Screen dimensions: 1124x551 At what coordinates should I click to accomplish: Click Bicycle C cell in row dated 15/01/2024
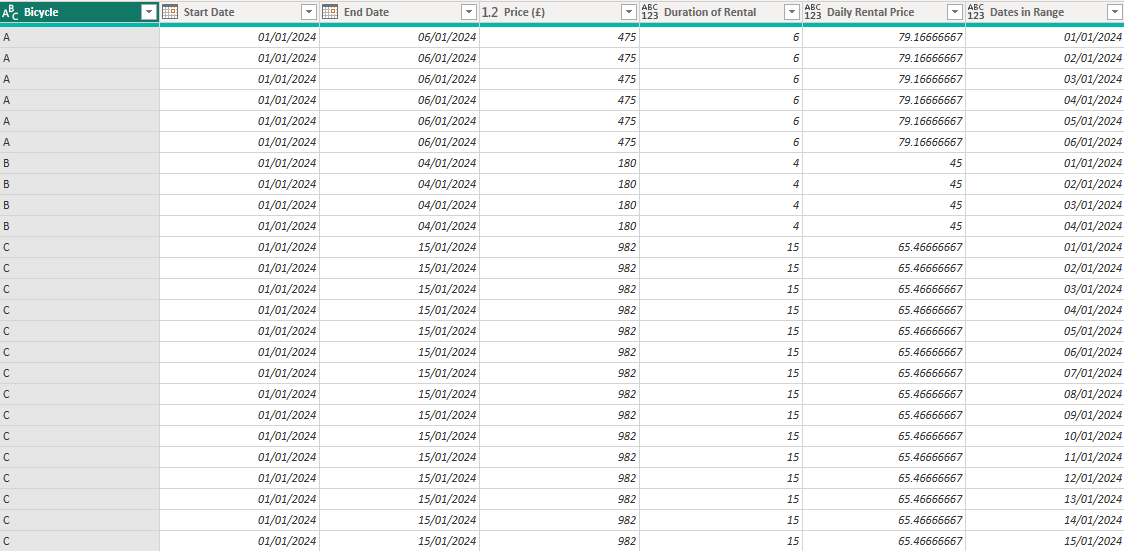tap(80, 540)
